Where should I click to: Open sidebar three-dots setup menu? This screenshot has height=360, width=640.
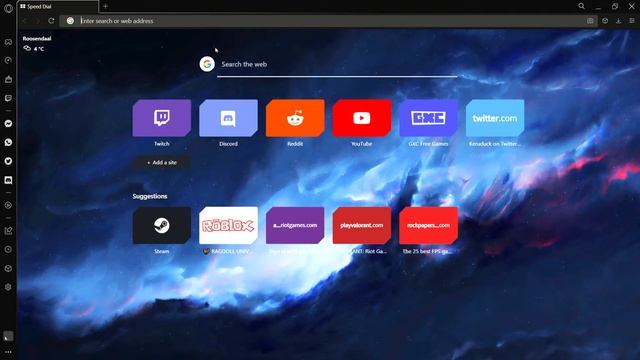pyautogui.click(x=8, y=352)
